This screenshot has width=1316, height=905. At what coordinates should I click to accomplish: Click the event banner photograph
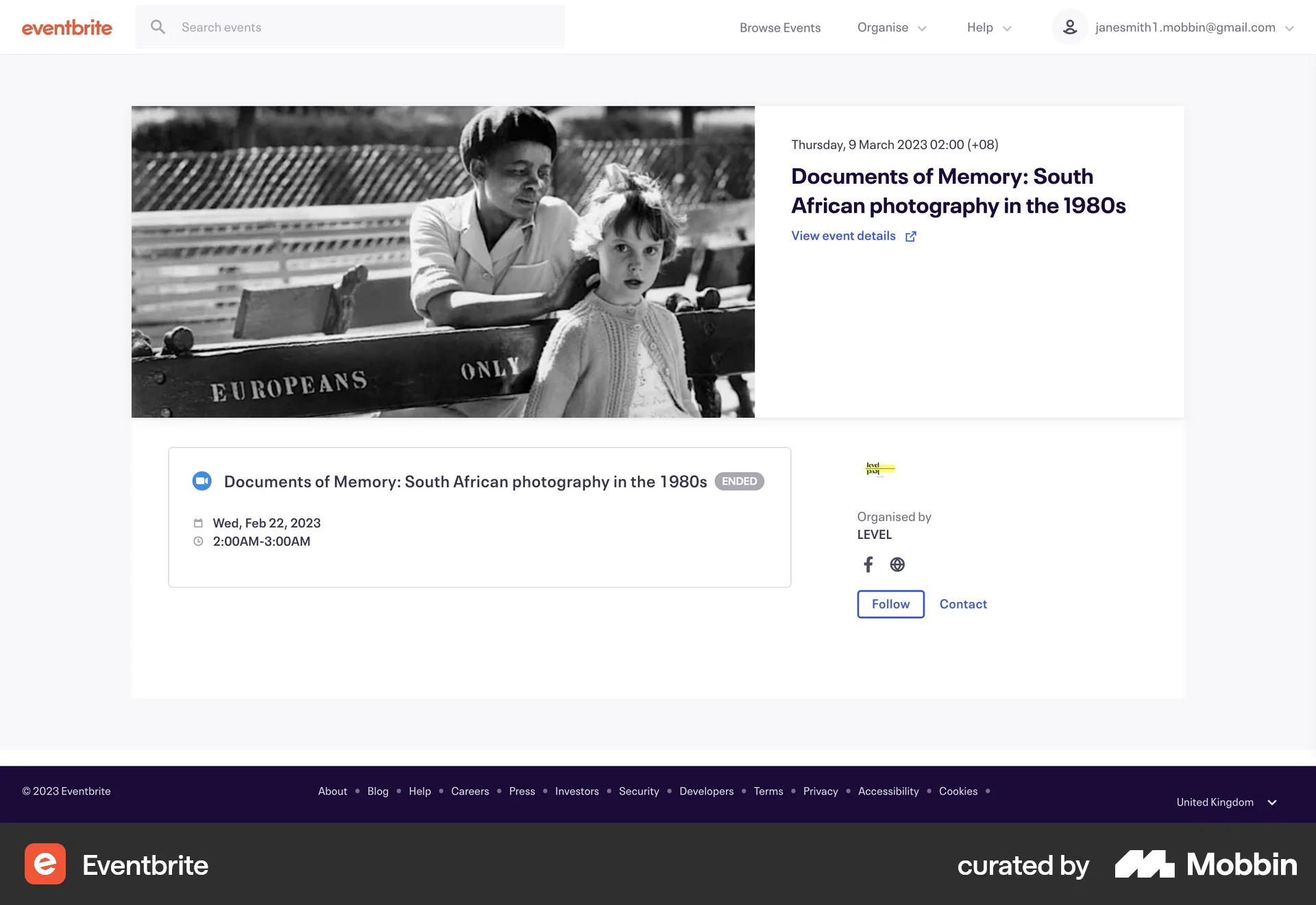pyautogui.click(x=443, y=262)
